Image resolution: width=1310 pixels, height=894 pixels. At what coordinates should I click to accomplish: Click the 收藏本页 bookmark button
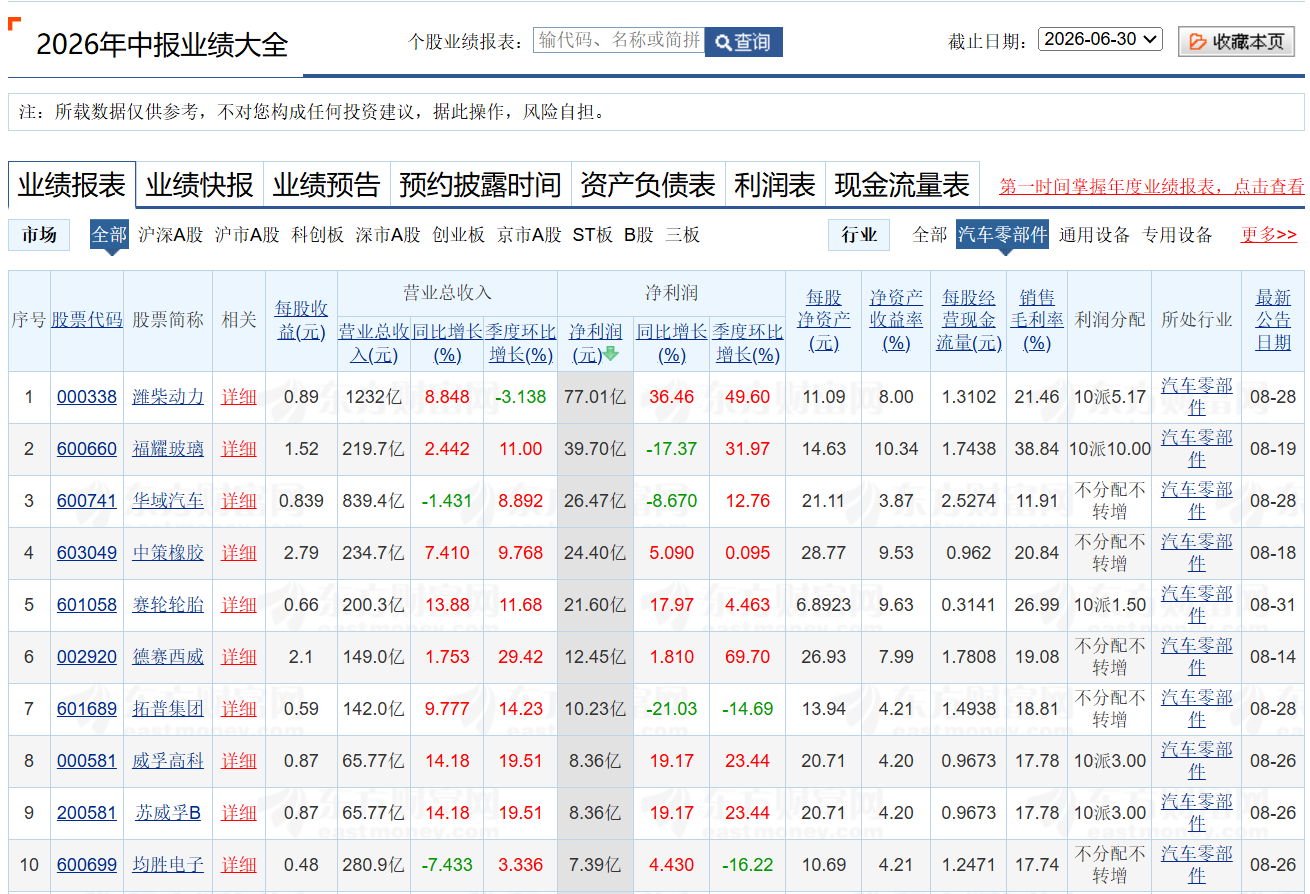[x=1236, y=42]
